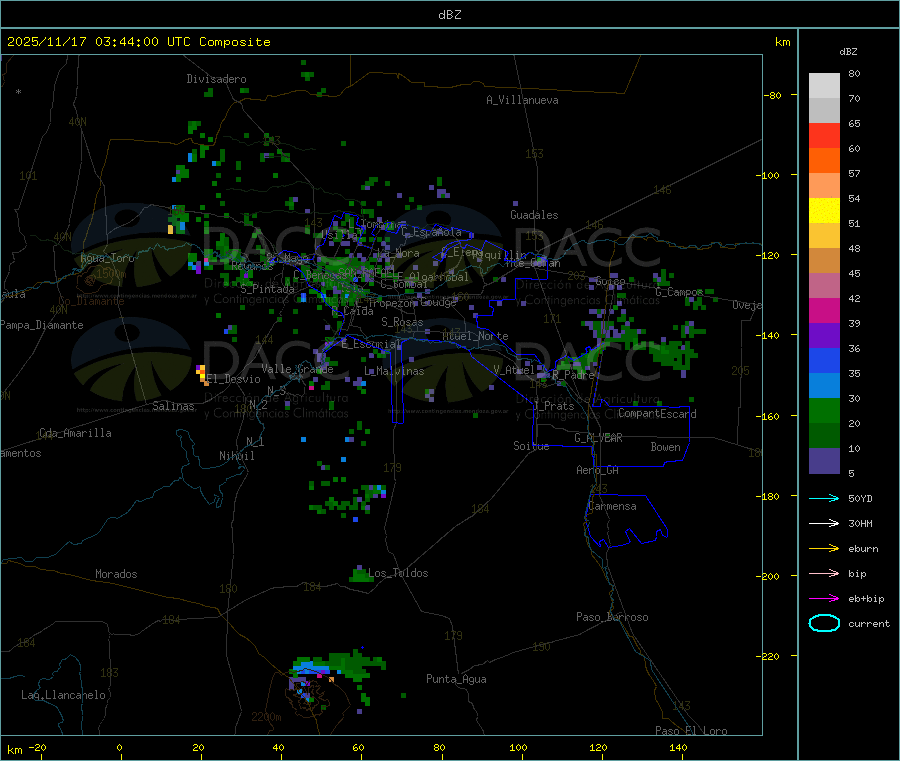Click the 'eburn' legend label
Image resolution: width=900 pixels, height=761 pixels.
click(863, 549)
